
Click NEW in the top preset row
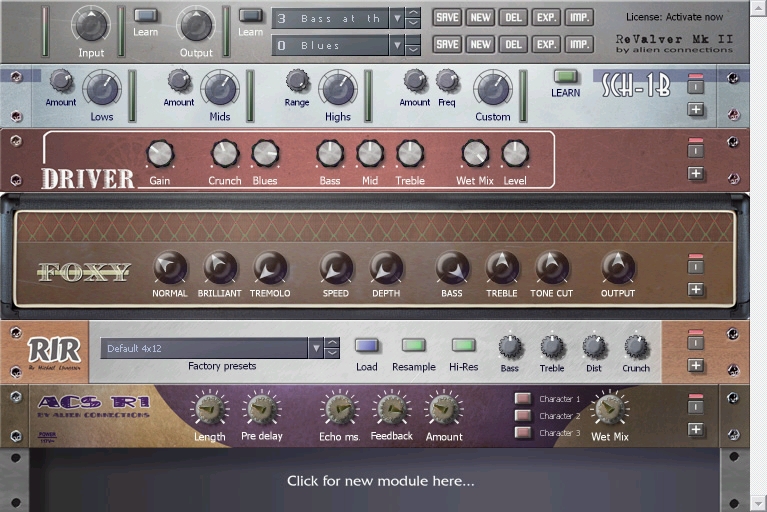[480, 18]
